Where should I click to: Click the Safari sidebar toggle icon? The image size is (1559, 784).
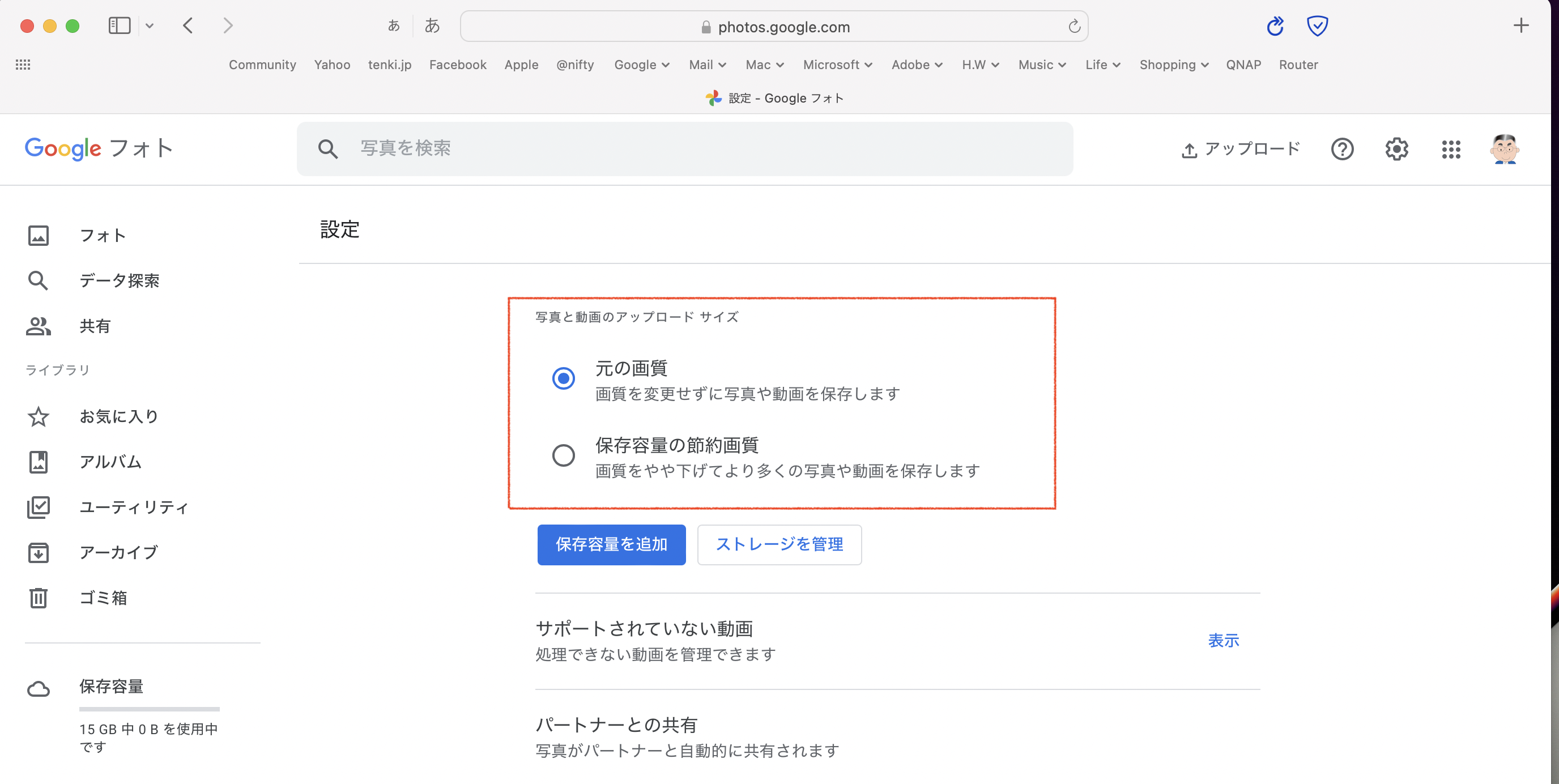click(x=119, y=25)
